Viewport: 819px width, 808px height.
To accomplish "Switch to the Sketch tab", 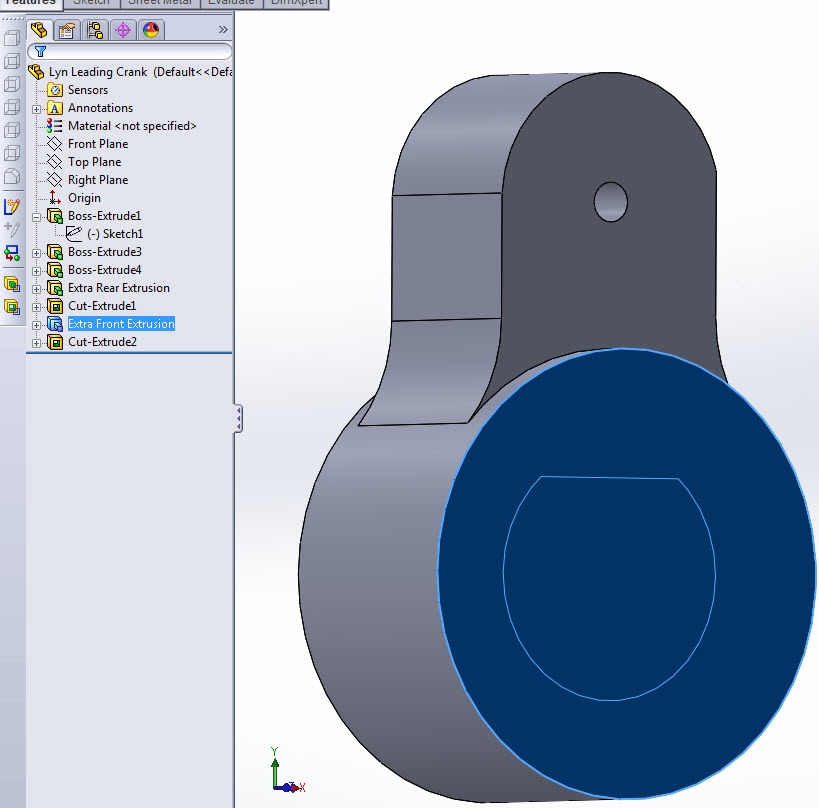I will (x=91, y=3).
